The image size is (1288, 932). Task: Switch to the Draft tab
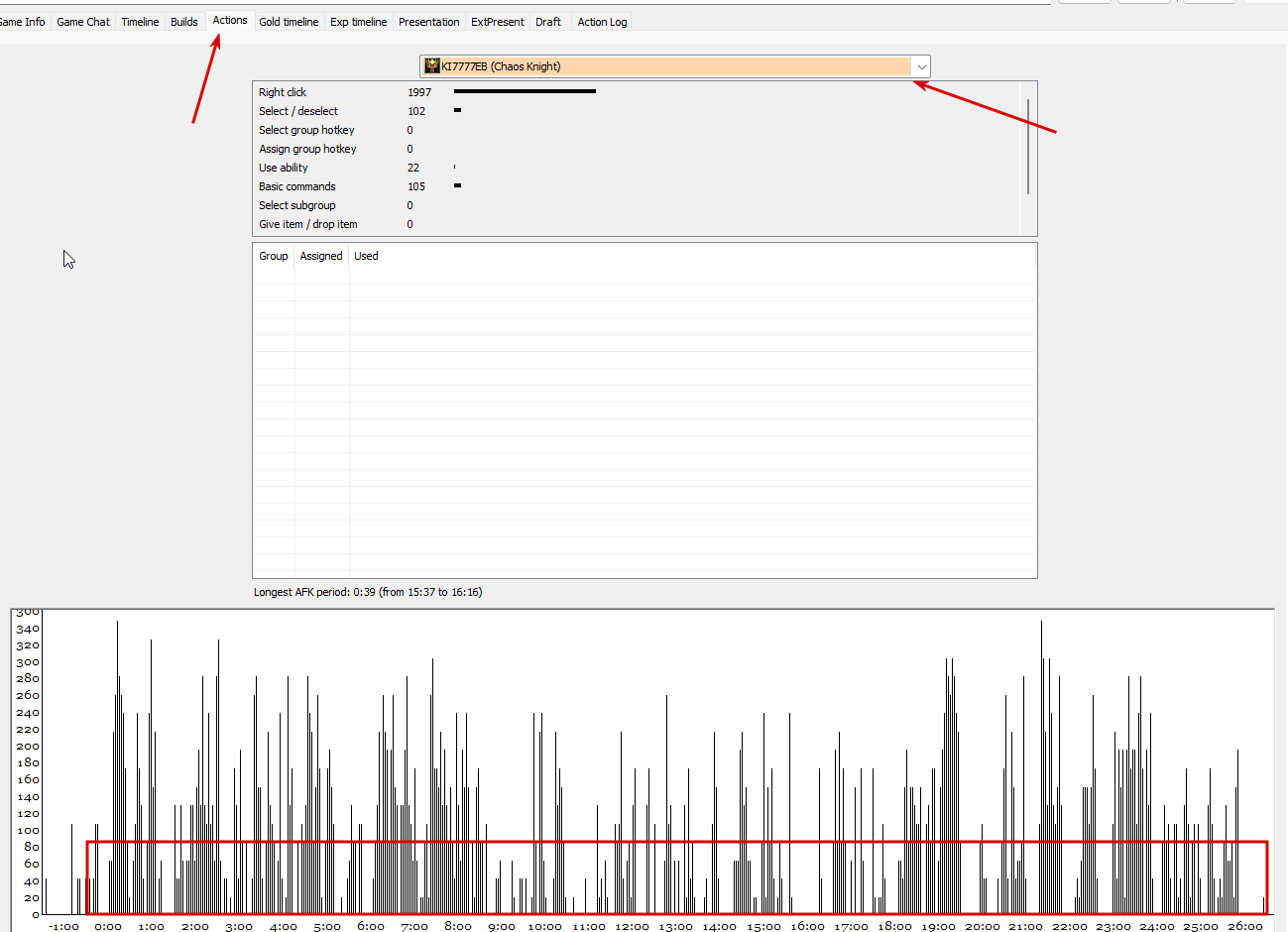click(548, 22)
